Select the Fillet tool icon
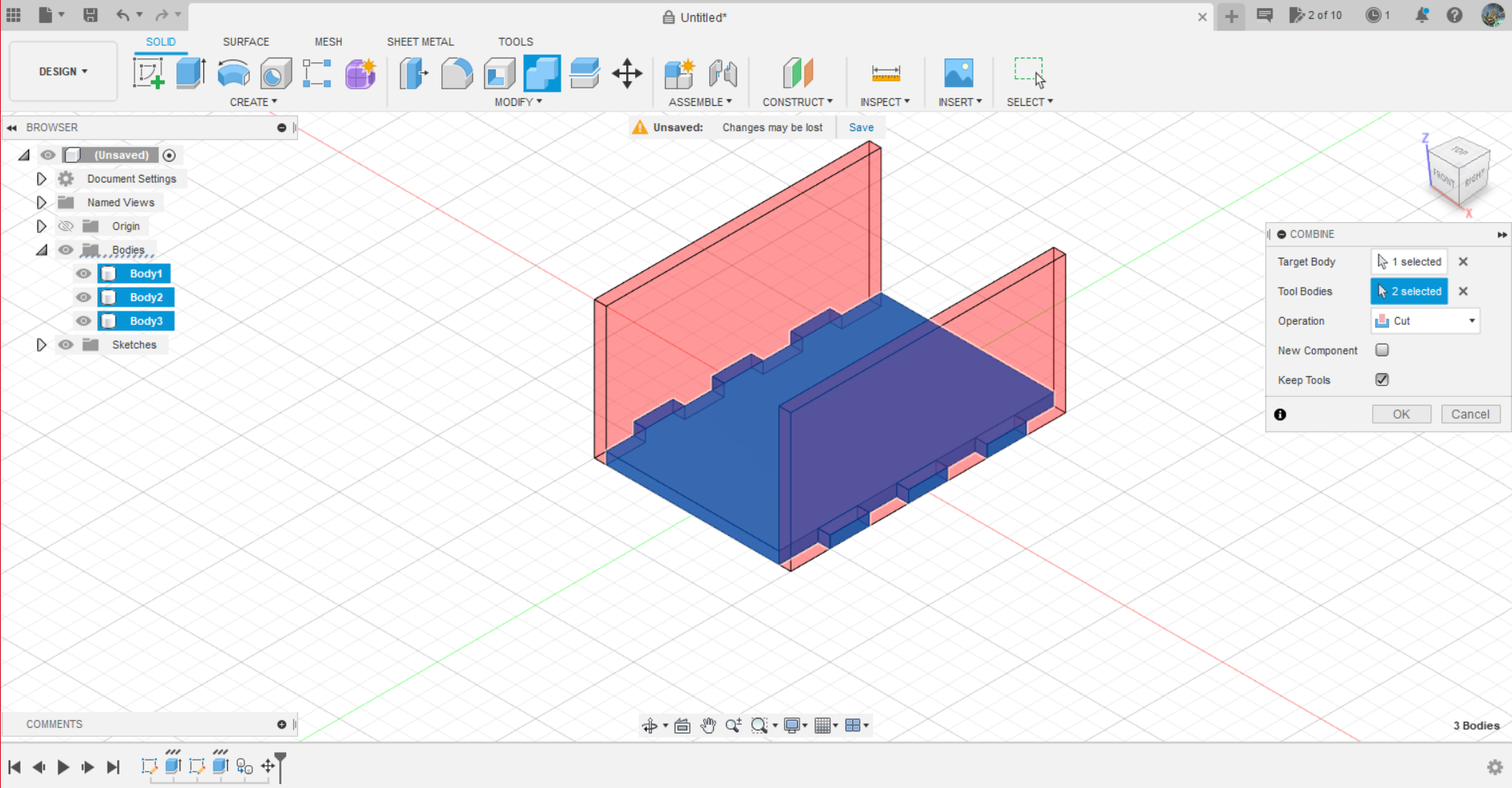This screenshot has width=1512, height=788. (x=456, y=74)
